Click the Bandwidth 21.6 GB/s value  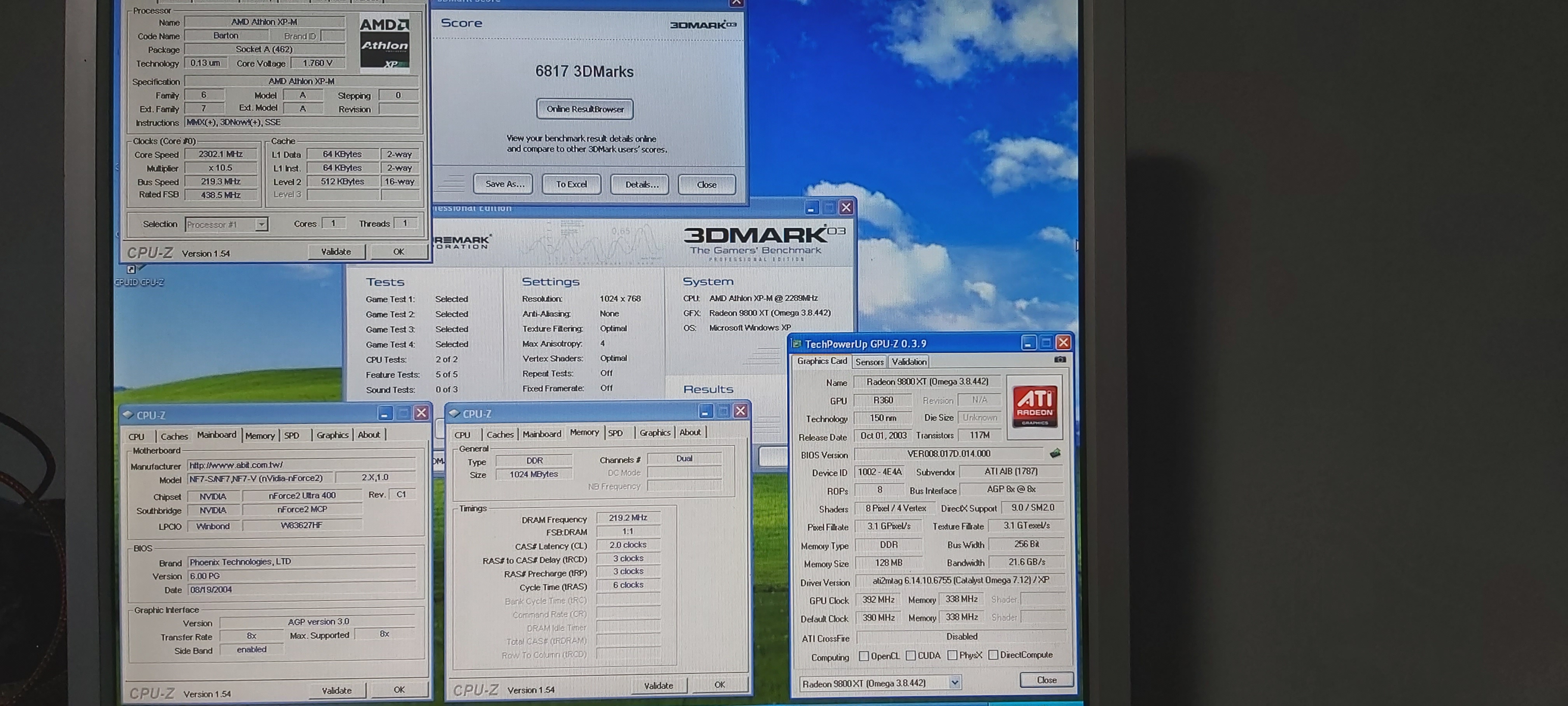point(1026,563)
